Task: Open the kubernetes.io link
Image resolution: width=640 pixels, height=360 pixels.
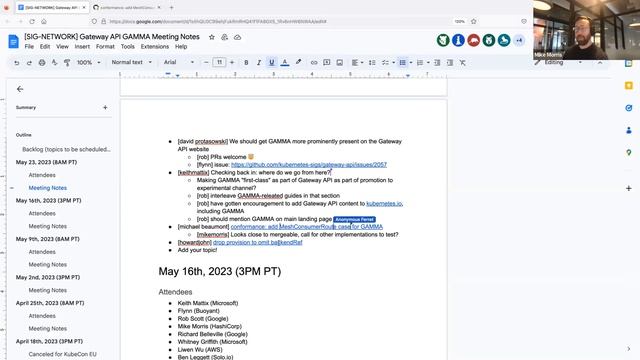Action: (384, 203)
